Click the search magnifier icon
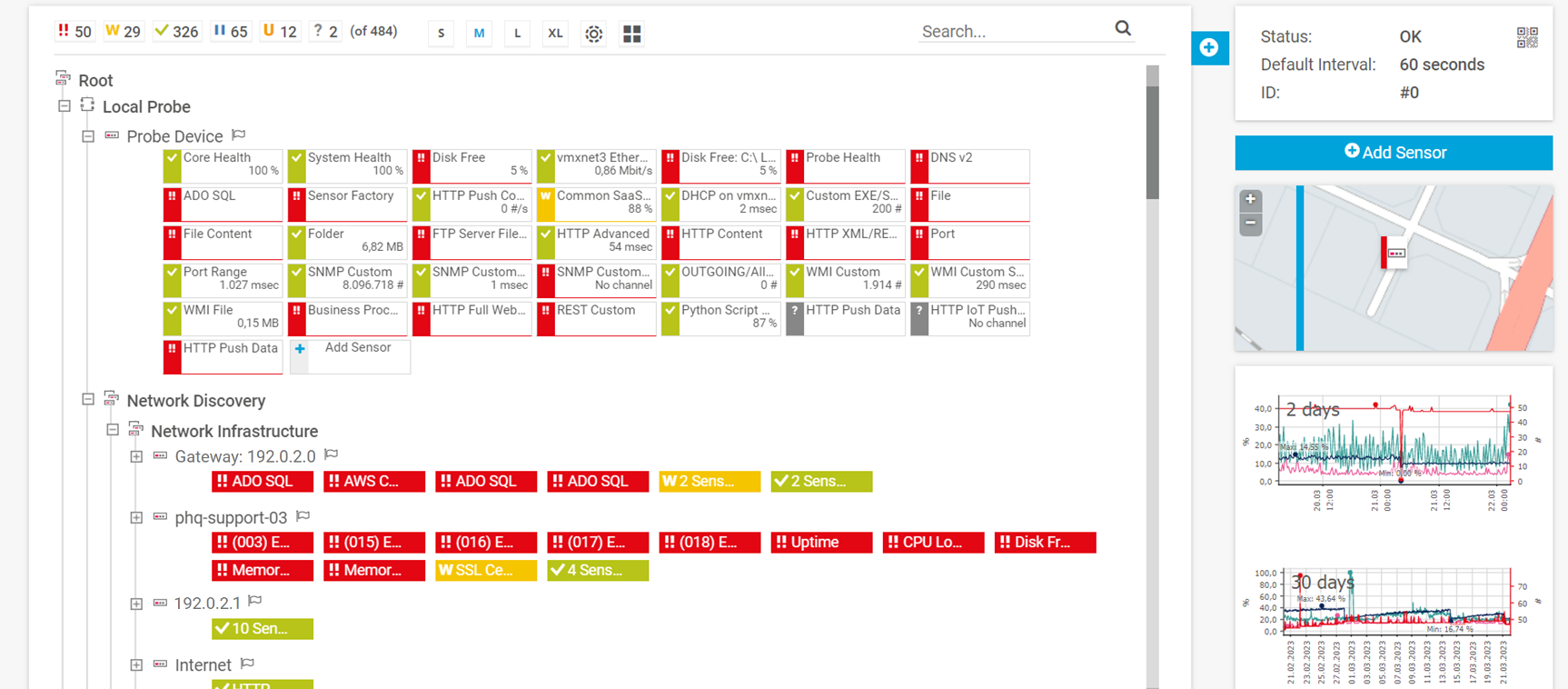 click(1123, 29)
